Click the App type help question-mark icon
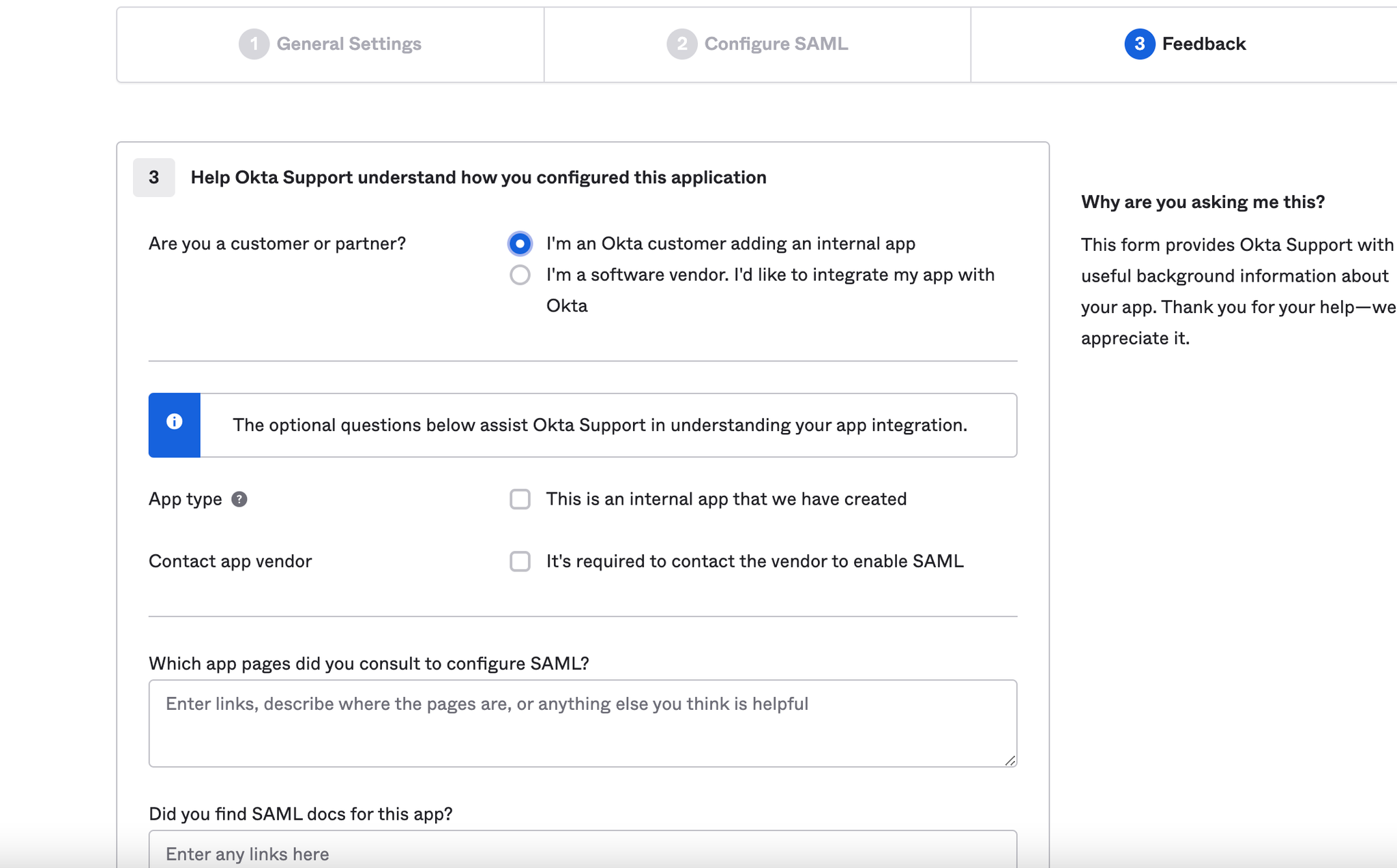Viewport: 1397px width, 868px height. (x=239, y=499)
